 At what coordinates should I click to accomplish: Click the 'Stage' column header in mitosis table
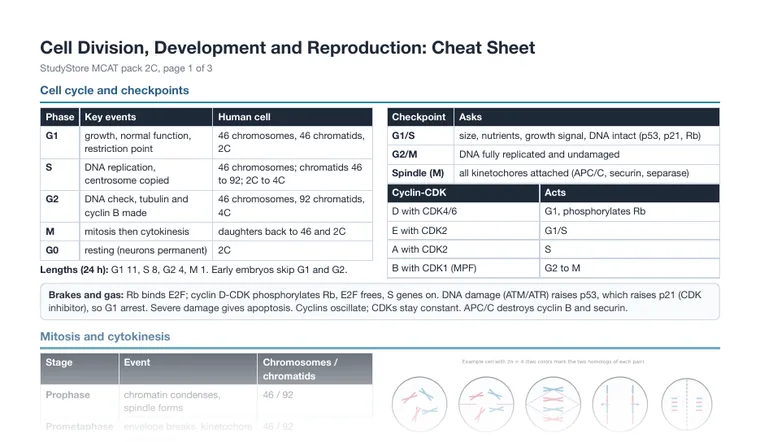[x=79, y=369]
